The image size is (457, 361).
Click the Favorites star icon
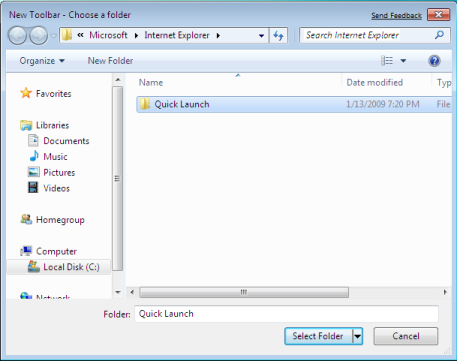26,93
